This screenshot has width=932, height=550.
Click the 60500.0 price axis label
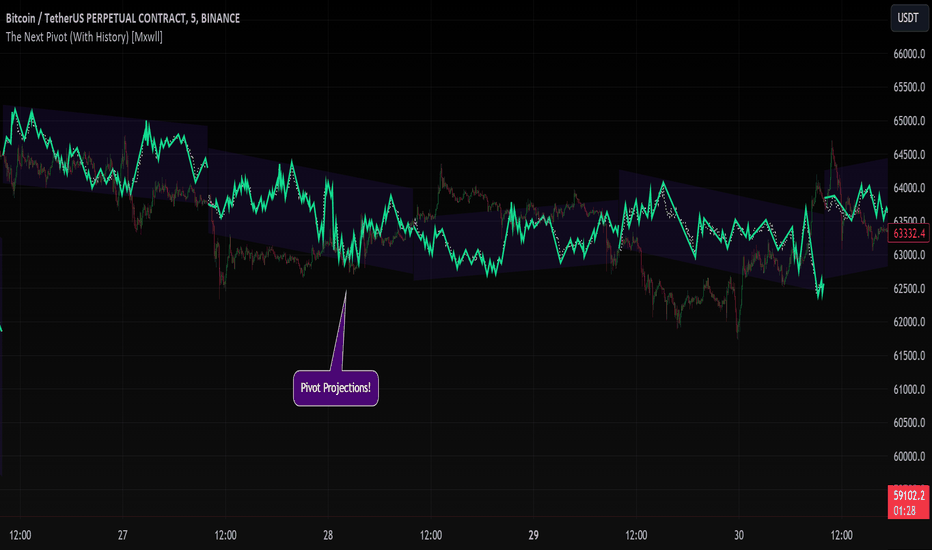pyautogui.click(x=909, y=423)
